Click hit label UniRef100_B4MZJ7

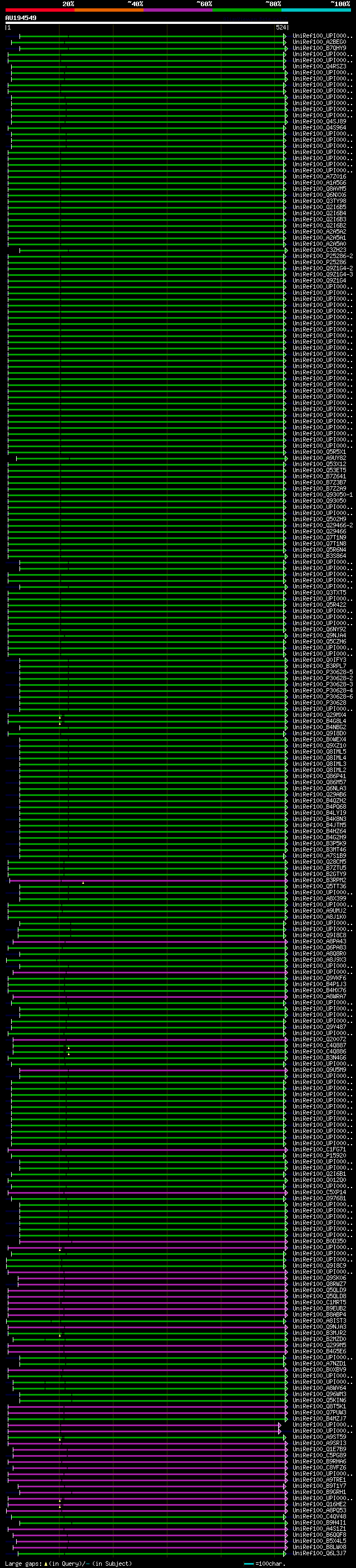tap(319, 1419)
